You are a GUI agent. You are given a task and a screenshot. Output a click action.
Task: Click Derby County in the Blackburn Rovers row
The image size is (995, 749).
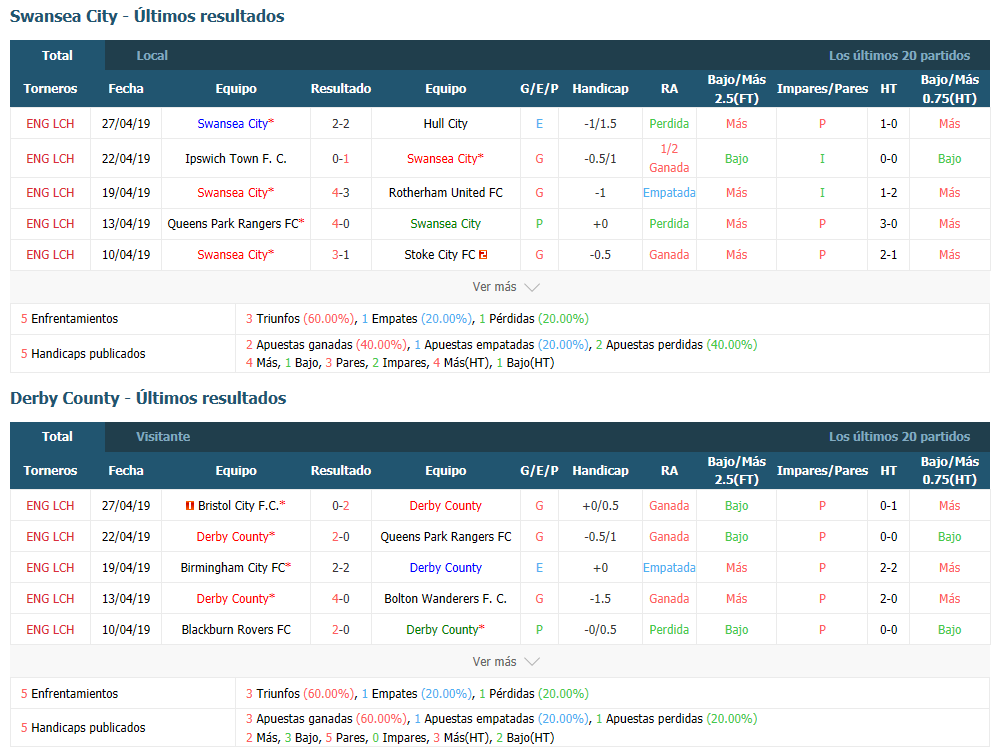point(442,630)
